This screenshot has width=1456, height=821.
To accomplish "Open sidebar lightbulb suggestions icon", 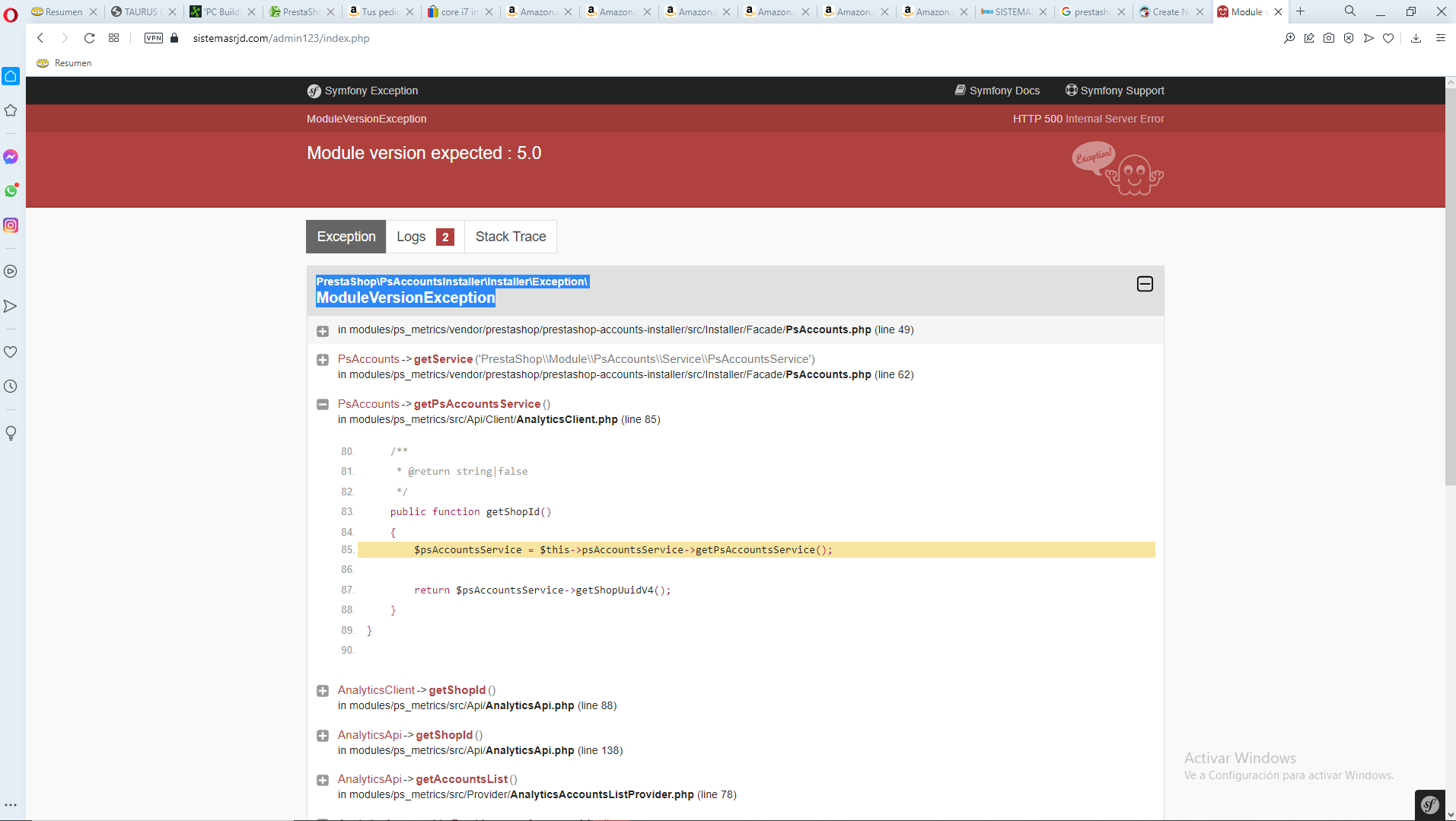I will (x=11, y=433).
